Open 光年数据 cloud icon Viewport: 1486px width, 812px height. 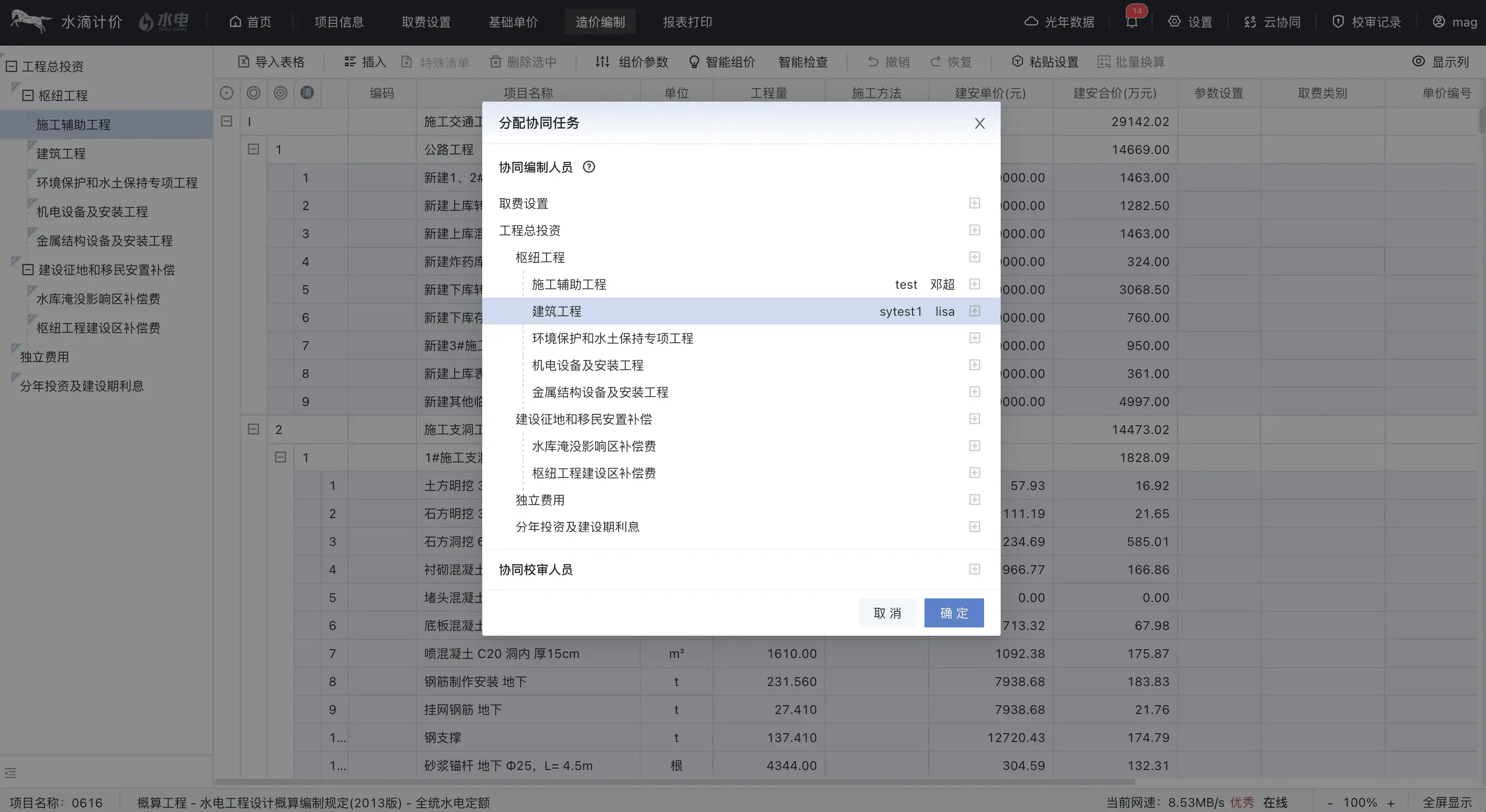coord(1031,22)
